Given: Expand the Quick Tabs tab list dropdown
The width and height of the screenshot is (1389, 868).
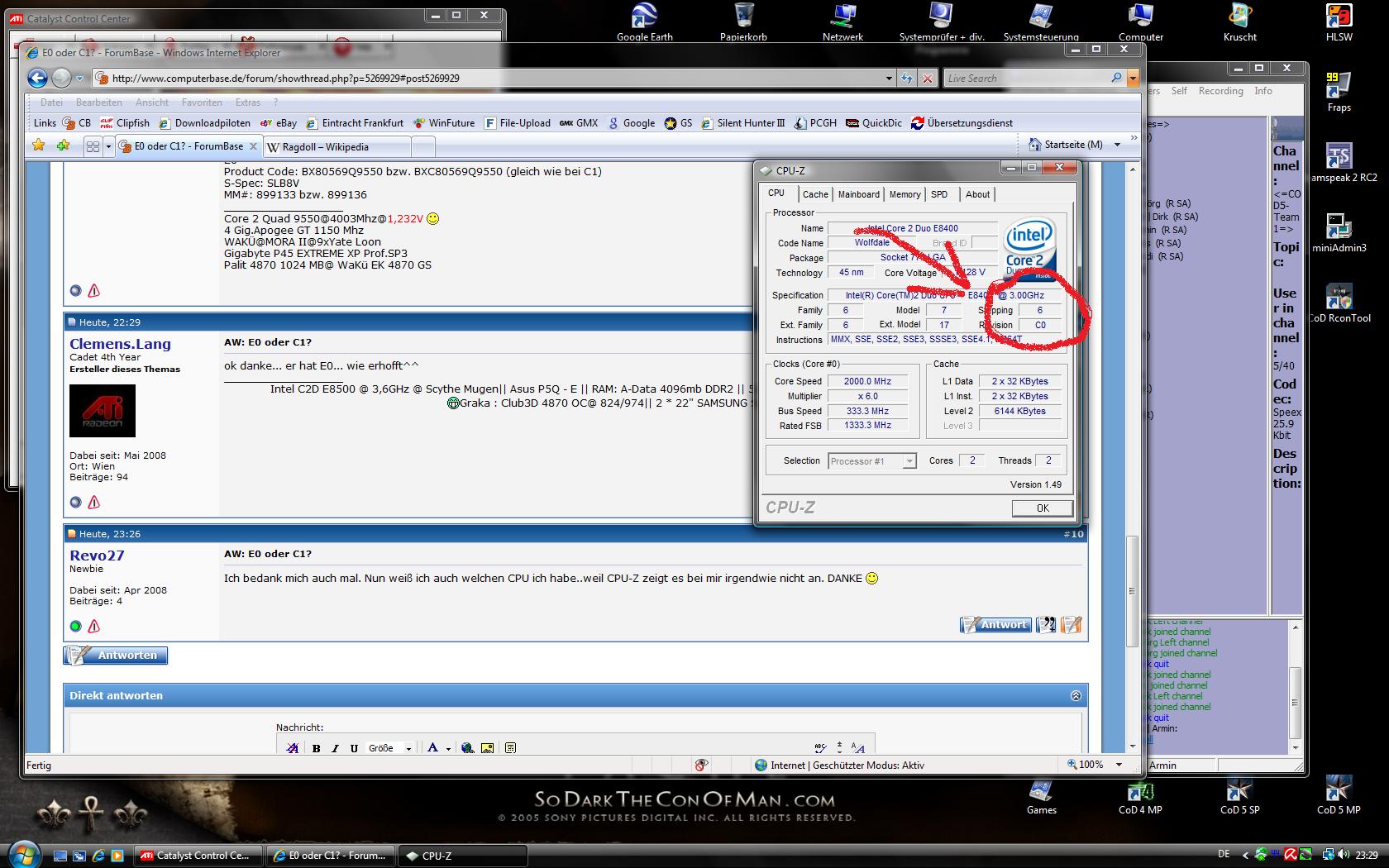Looking at the screenshot, I should [108, 146].
